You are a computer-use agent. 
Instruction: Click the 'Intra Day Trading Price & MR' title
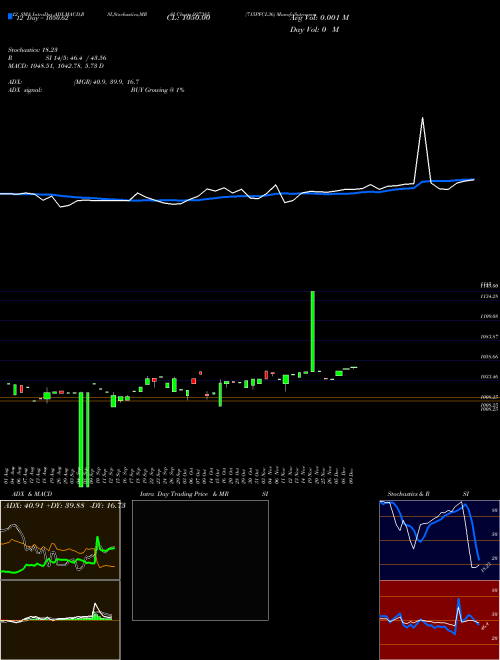[x=184, y=494]
